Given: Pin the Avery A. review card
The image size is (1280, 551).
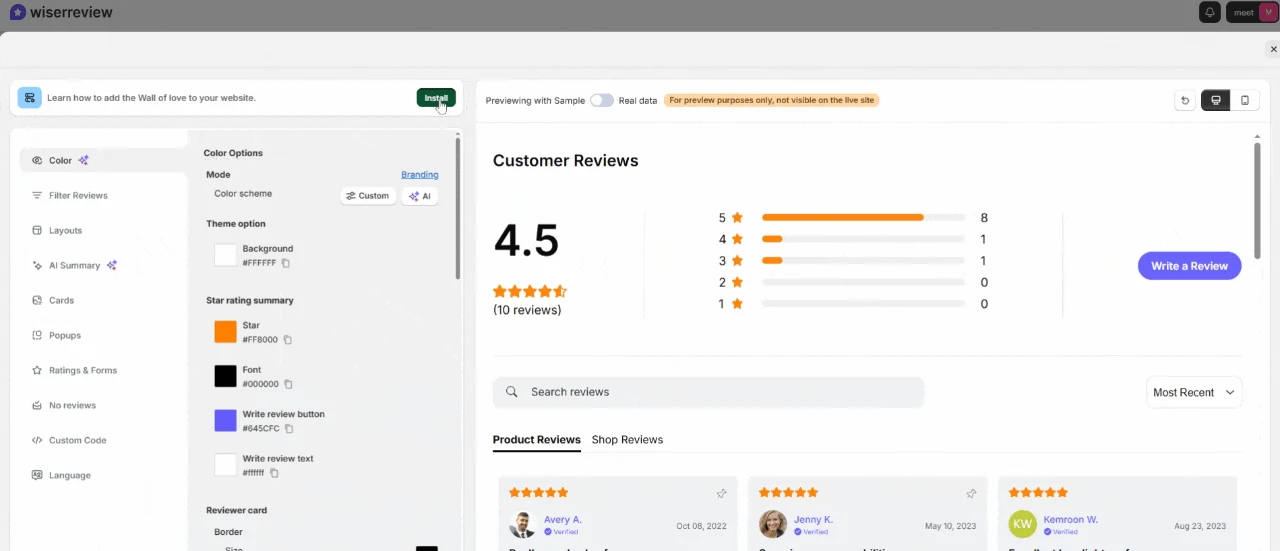Looking at the screenshot, I should pyautogui.click(x=721, y=493).
